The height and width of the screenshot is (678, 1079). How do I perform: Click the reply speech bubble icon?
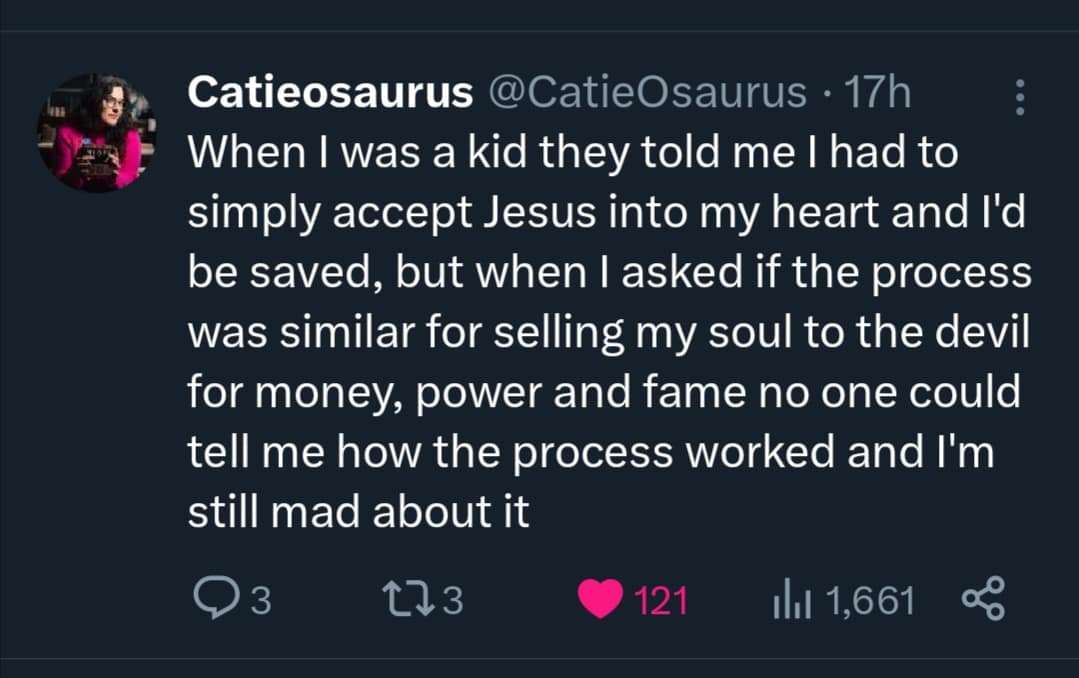pos(212,600)
